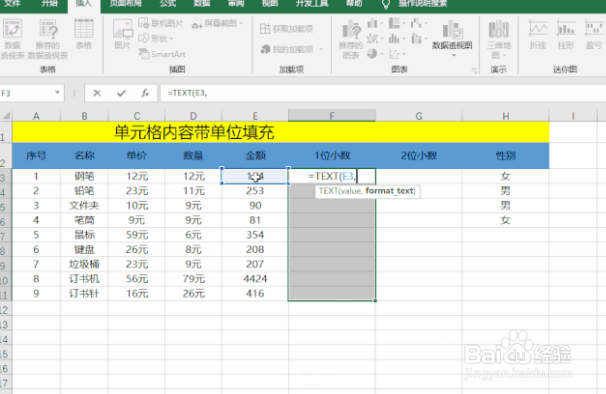Viewport: 606px width, 394px height.
Task: Insert a Picture (图片)
Action: point(123,35)
